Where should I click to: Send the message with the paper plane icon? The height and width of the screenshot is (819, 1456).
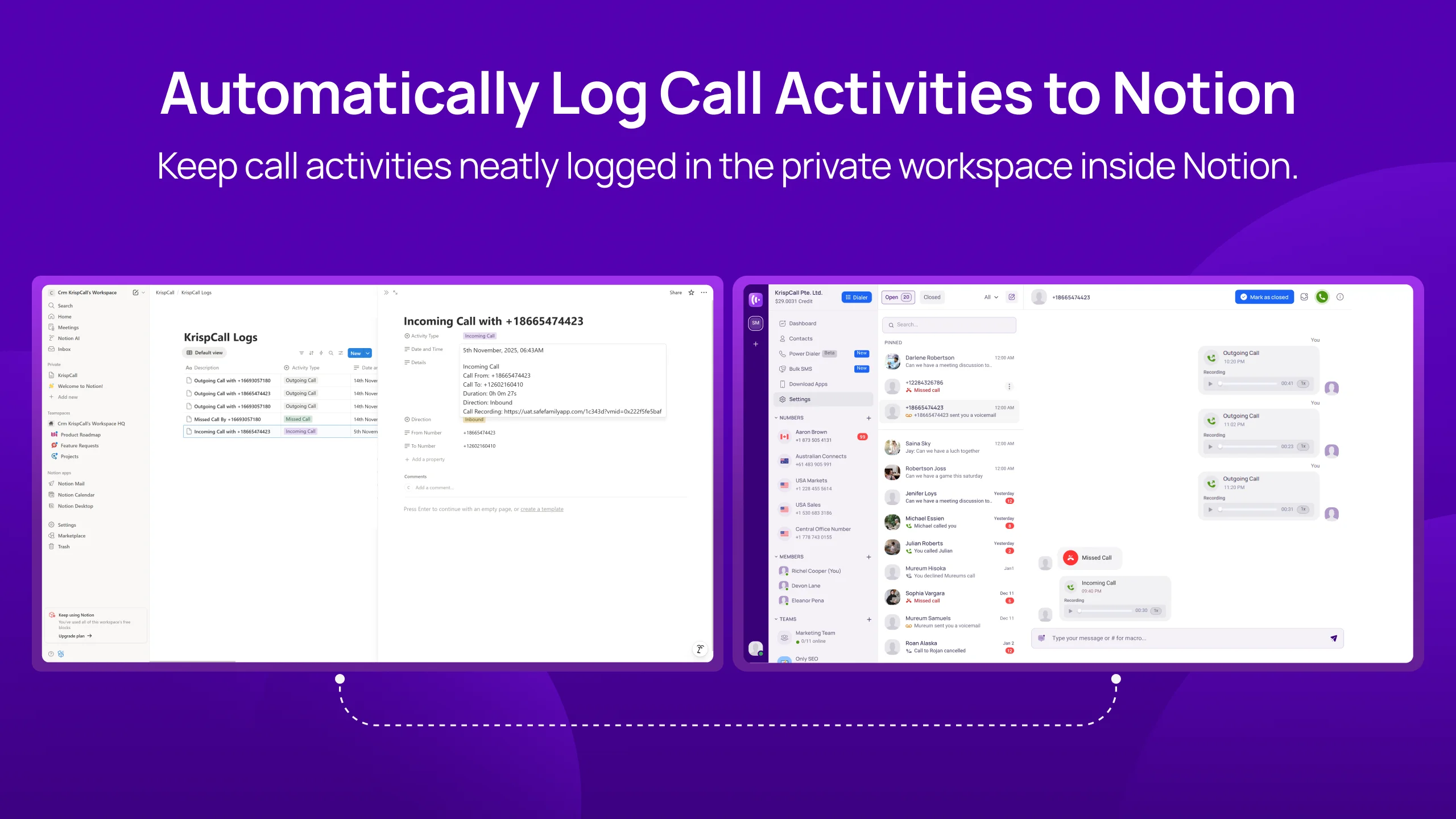click(1333, 638)
